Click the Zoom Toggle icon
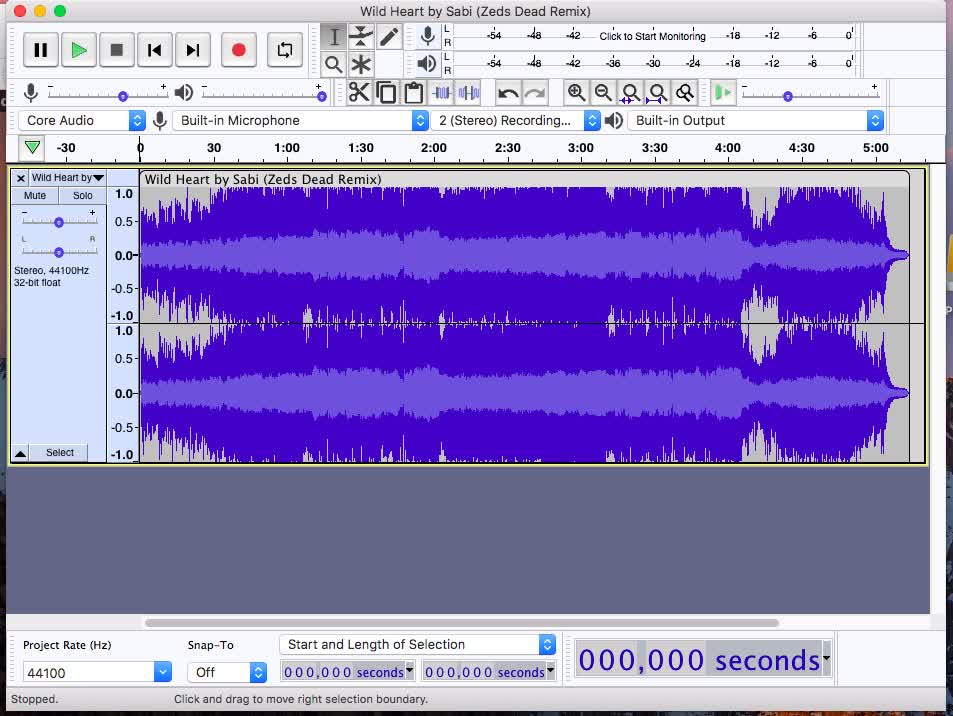 (x=685, y=93)
